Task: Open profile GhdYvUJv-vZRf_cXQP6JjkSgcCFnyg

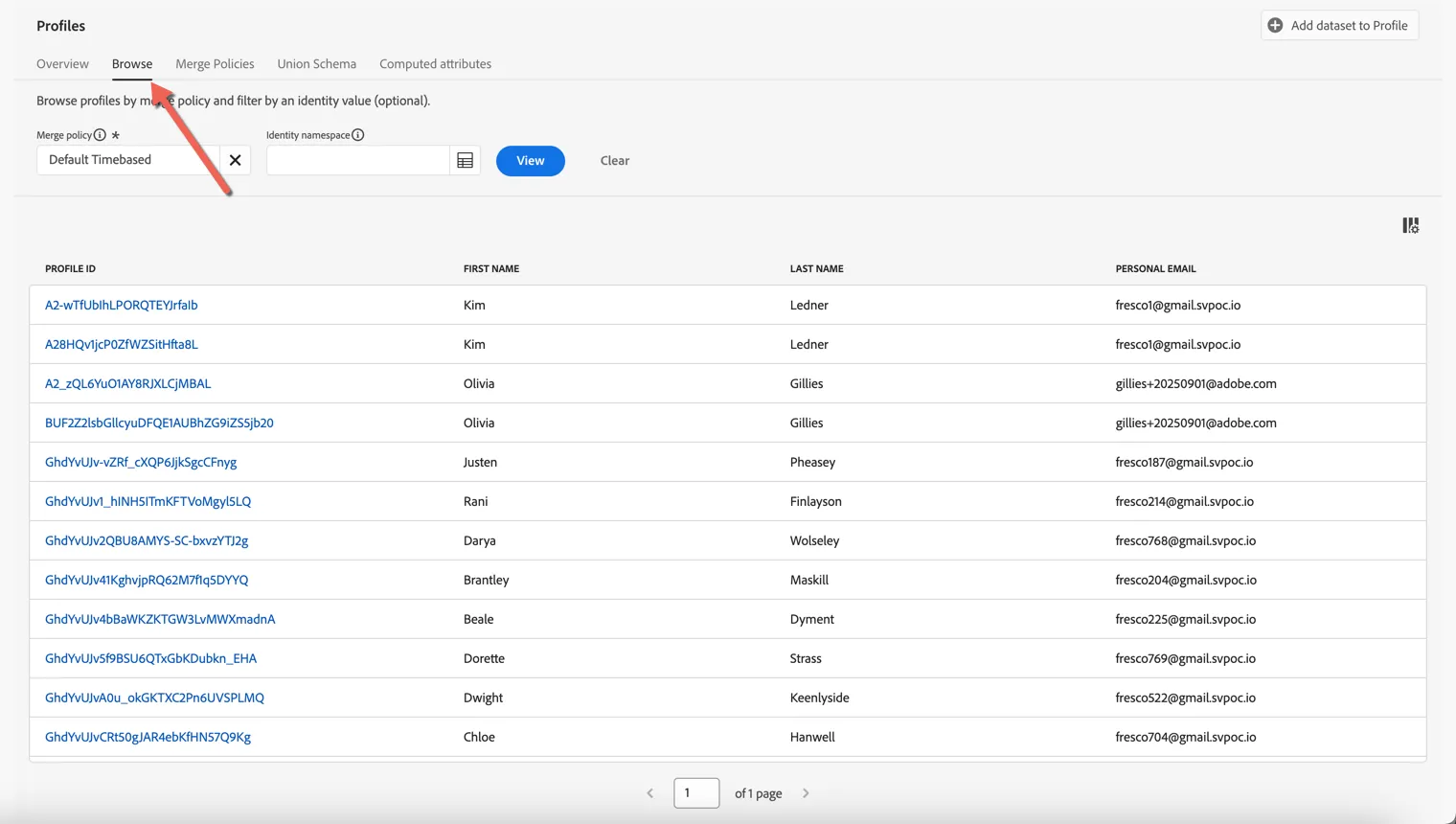Action: coord(141,463)
